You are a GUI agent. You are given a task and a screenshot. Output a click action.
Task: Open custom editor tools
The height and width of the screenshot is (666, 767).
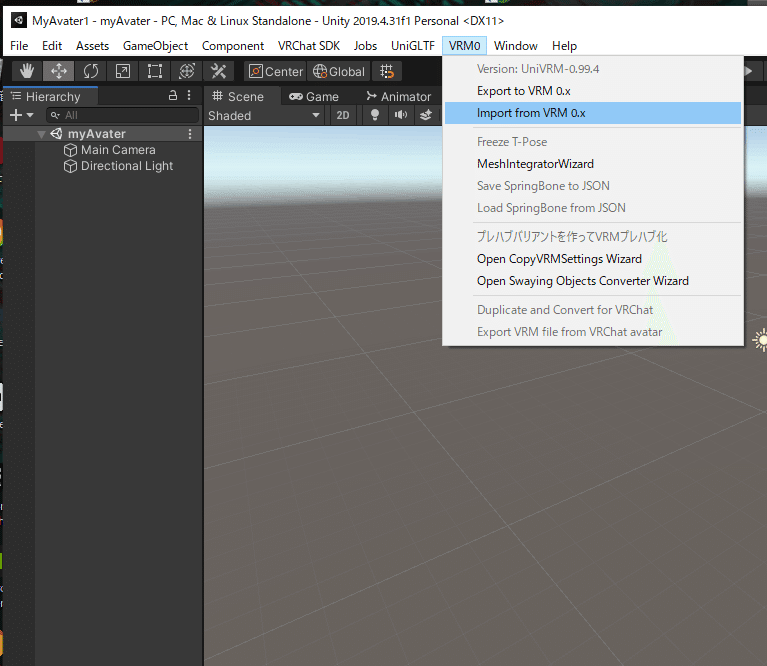point(218,71)
